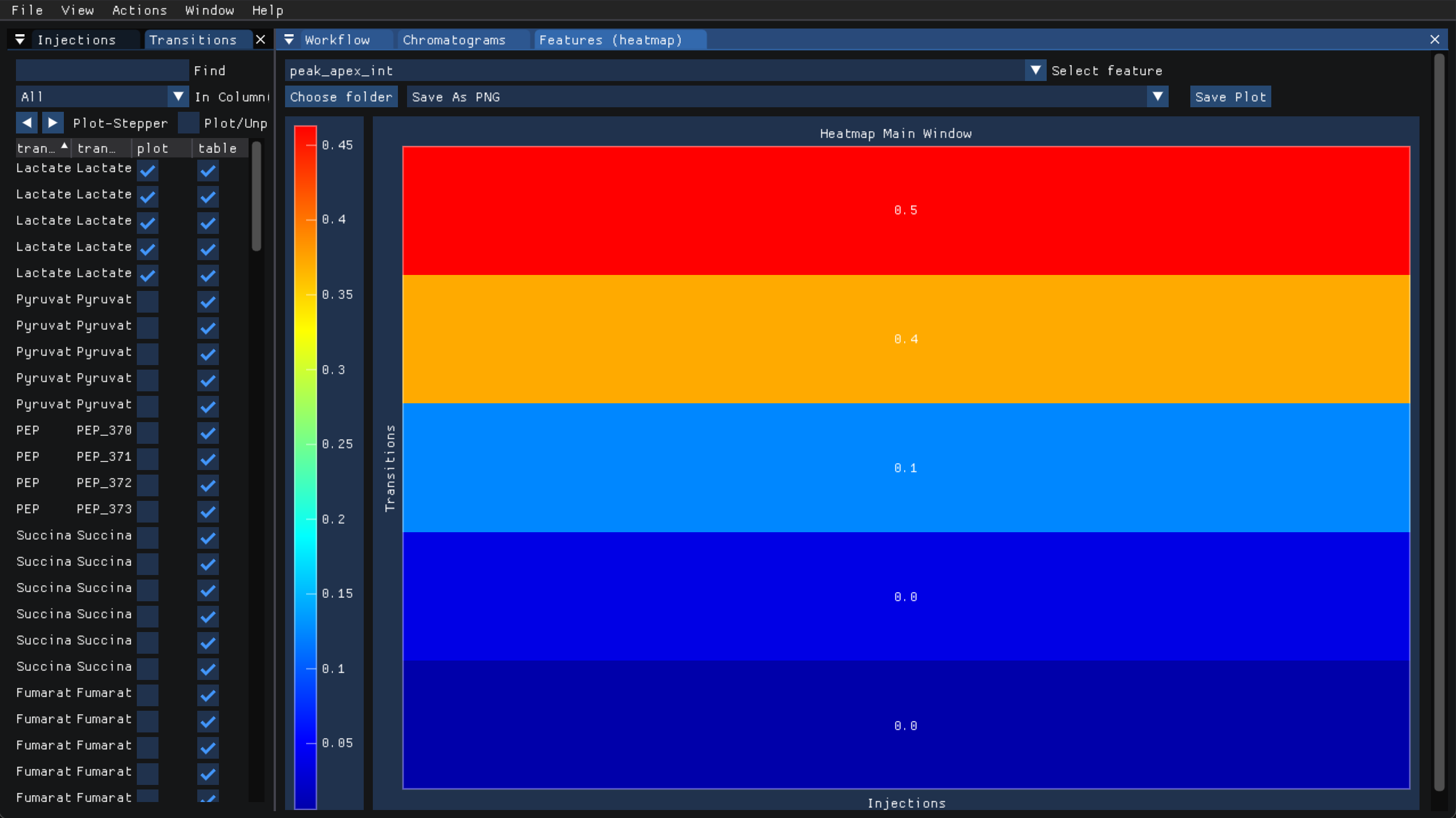Open the View menu
Image resolution: width=1456 pixels, height=818 pixels.
coord(78,10)
